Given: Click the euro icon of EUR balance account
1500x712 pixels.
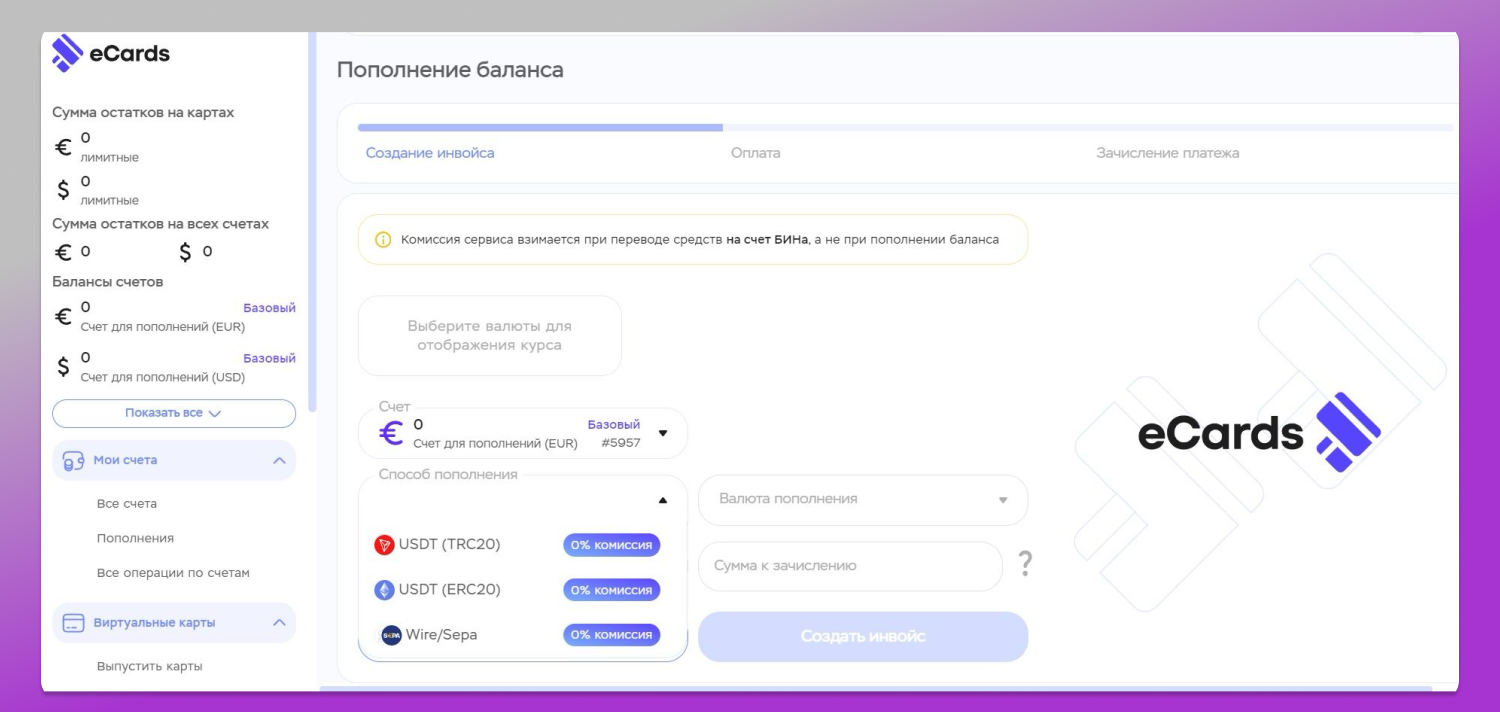Looking at the screenshot, I should click(x=63, y=317).
